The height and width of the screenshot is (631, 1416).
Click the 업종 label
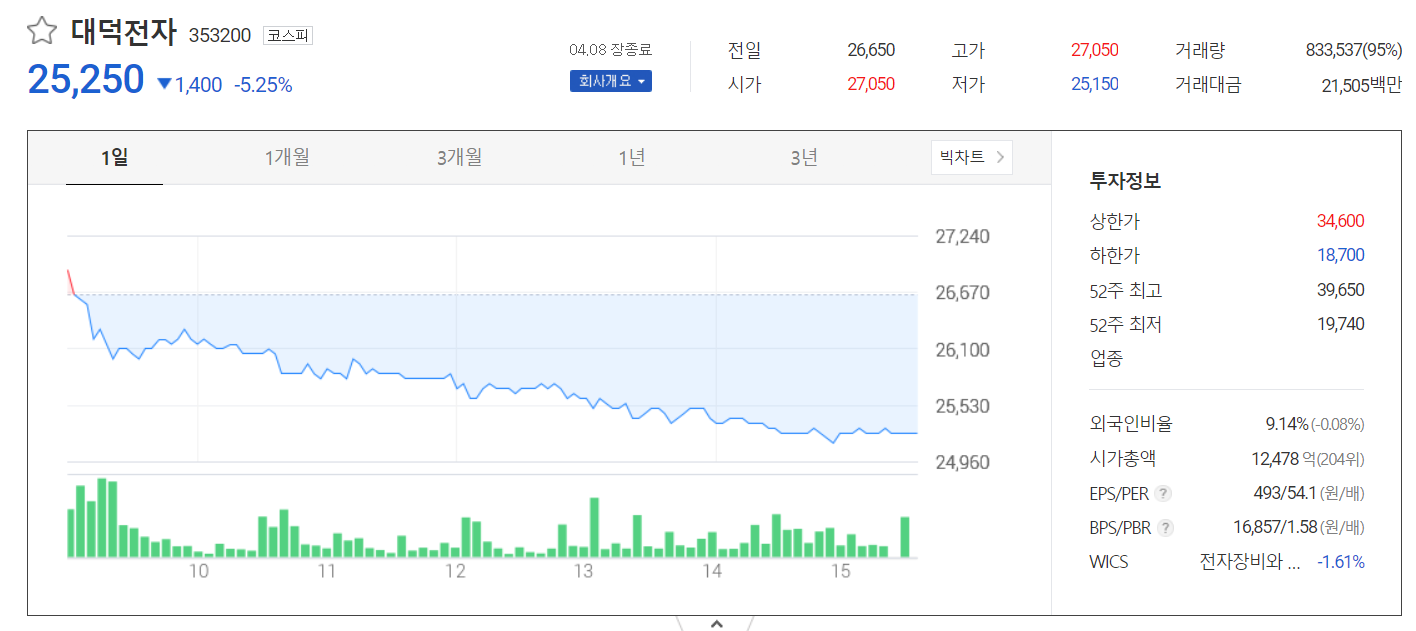click(1107, 358)
